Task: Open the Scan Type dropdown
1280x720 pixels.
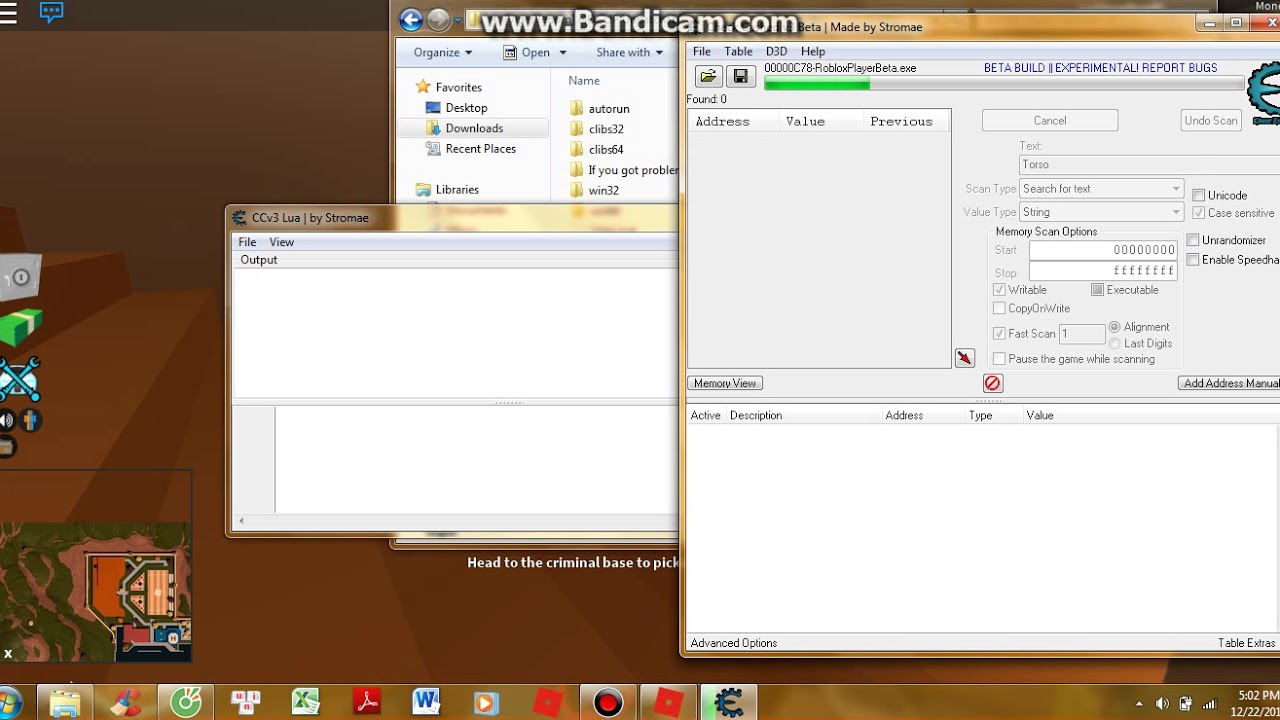Action: (x=1101, y=189)
